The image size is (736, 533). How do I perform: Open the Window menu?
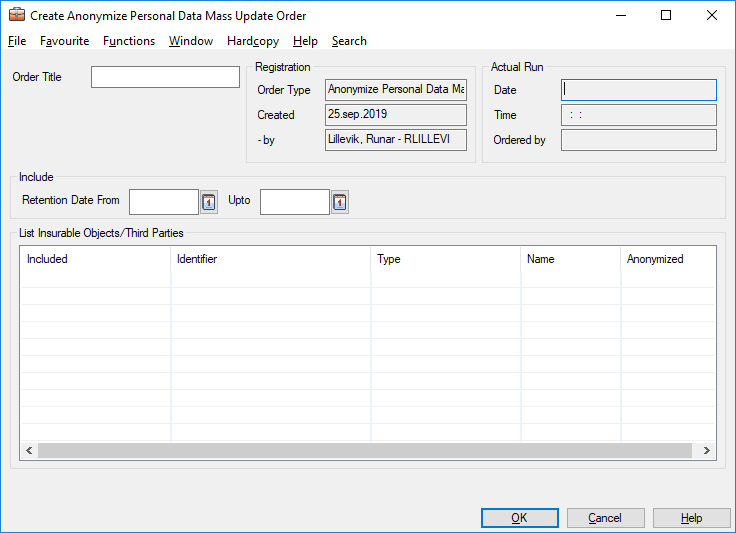(x=190, y=41)
